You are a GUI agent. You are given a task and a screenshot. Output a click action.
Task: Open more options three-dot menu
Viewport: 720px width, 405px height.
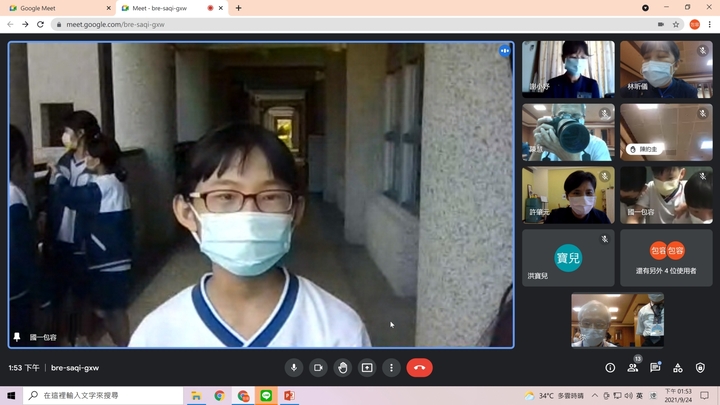391,367
